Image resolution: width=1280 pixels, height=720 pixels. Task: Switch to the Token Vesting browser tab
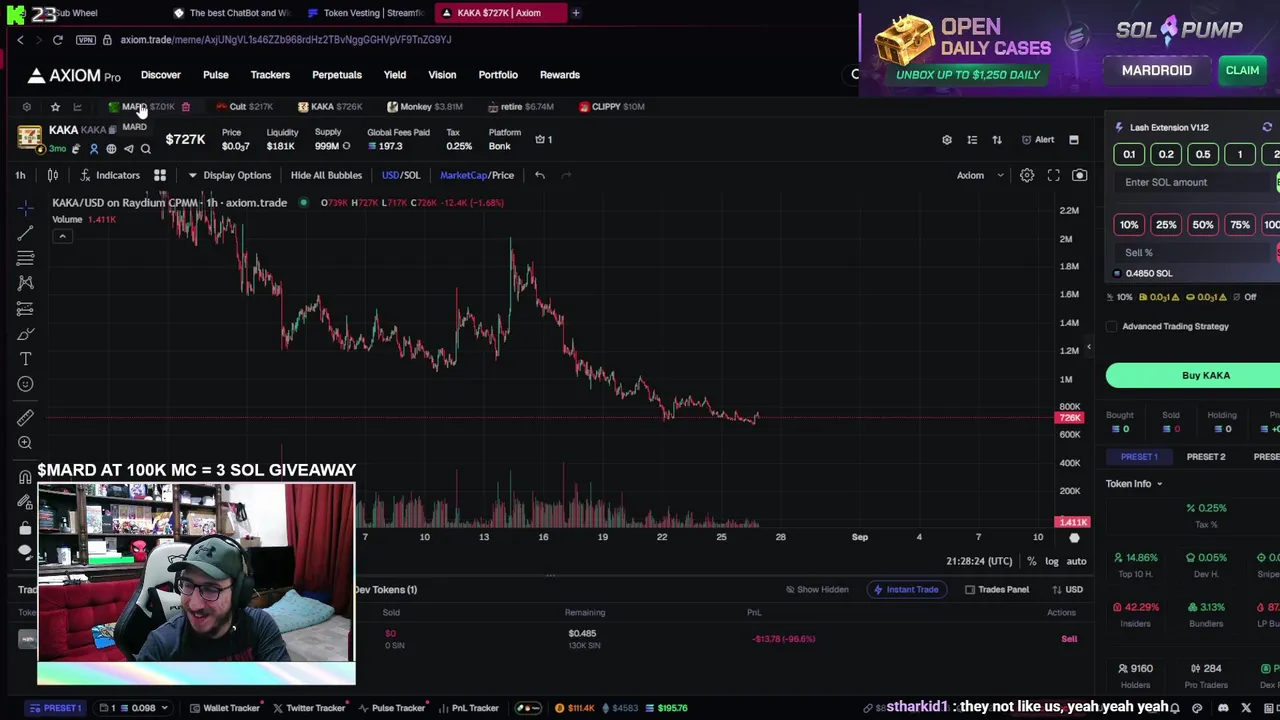(x=366, y=13)
